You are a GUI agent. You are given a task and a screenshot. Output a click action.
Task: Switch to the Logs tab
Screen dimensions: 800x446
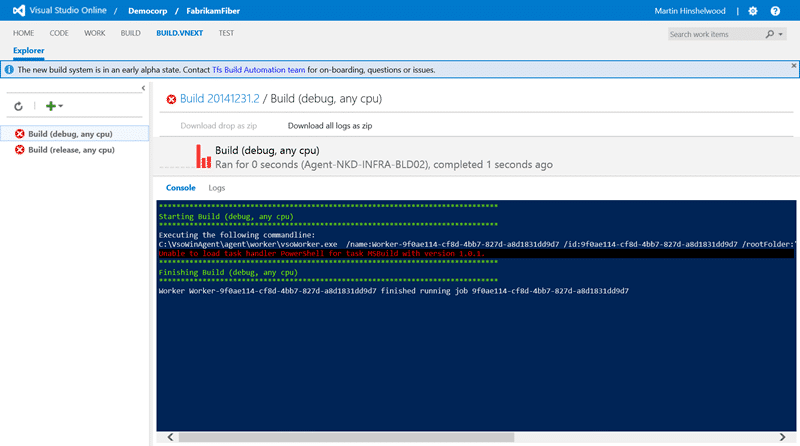pyautogui.click(x=216, y=188)
